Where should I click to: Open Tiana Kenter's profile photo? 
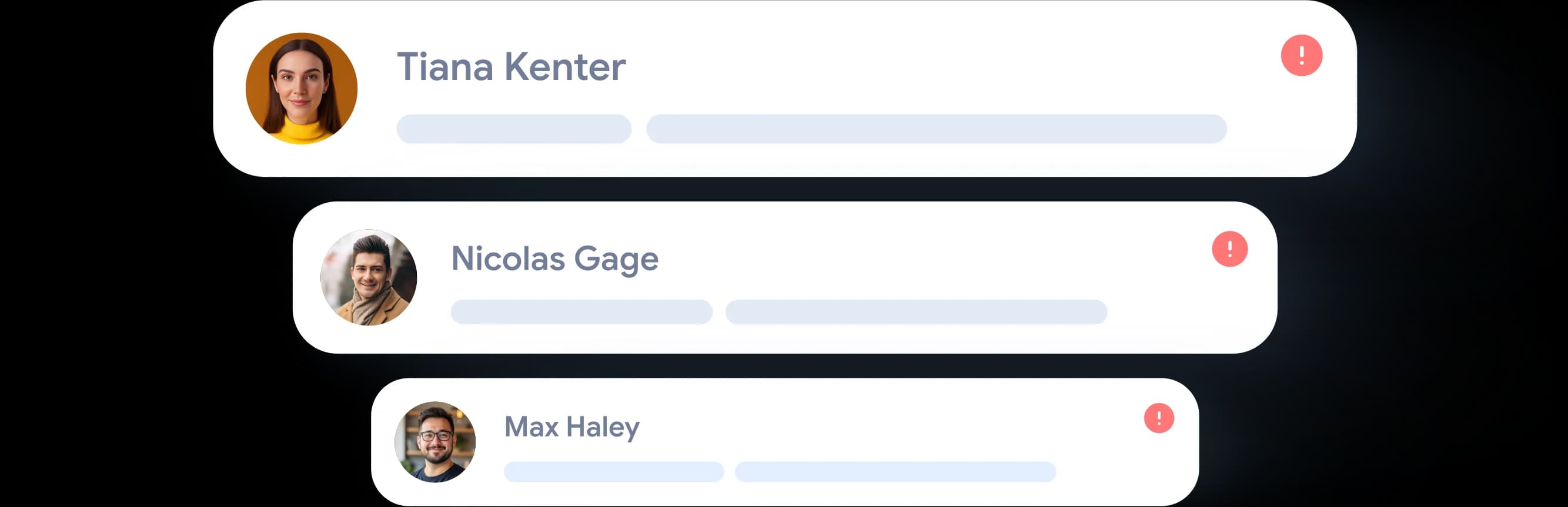pos(301,88)
